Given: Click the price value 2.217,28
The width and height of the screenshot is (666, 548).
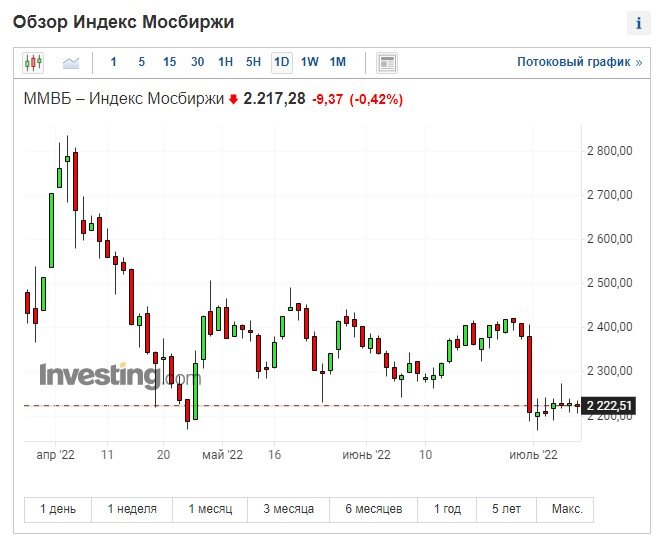Looking at the screenshot, I should pos(274,99).
